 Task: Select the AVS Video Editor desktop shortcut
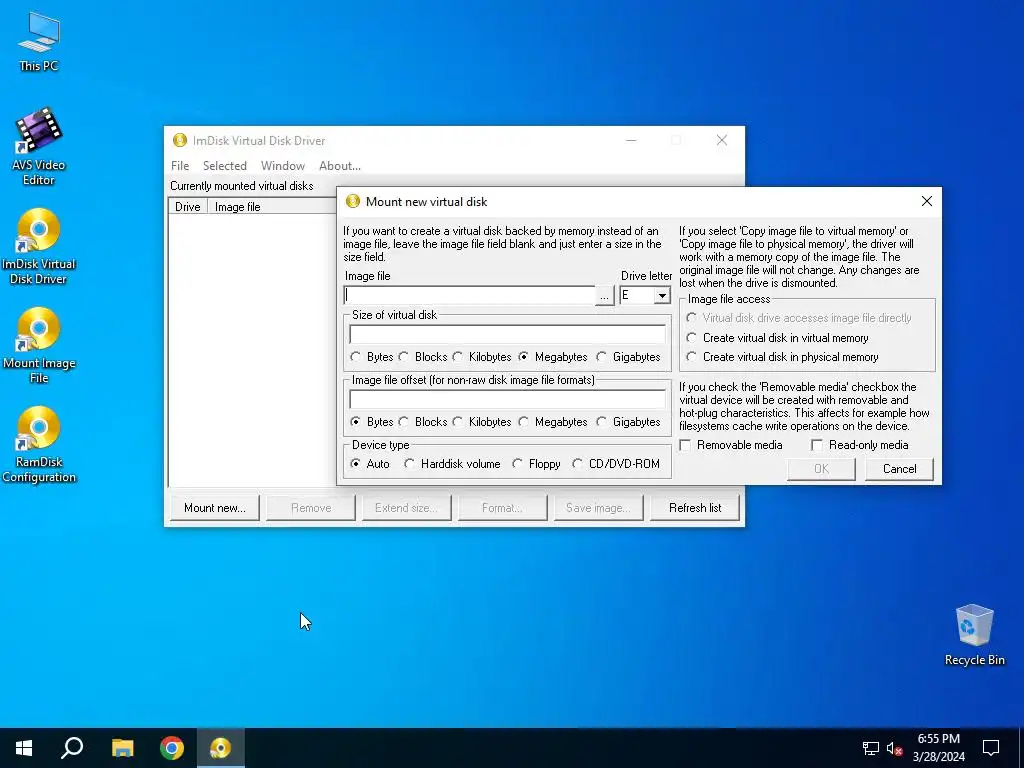(x=39, y=146)
